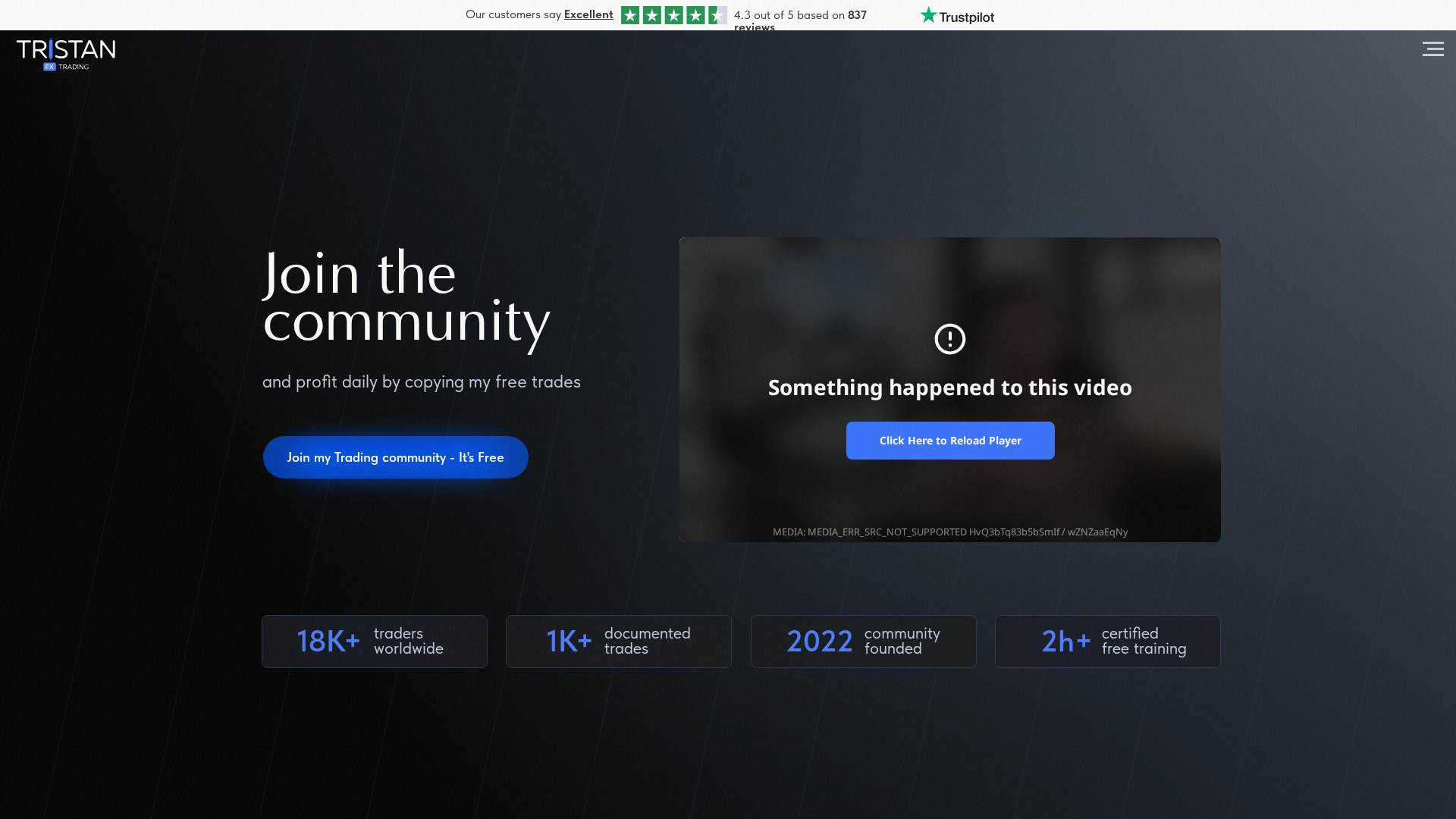Click the Tristan FX Trading logo

[x=66, y=54]
